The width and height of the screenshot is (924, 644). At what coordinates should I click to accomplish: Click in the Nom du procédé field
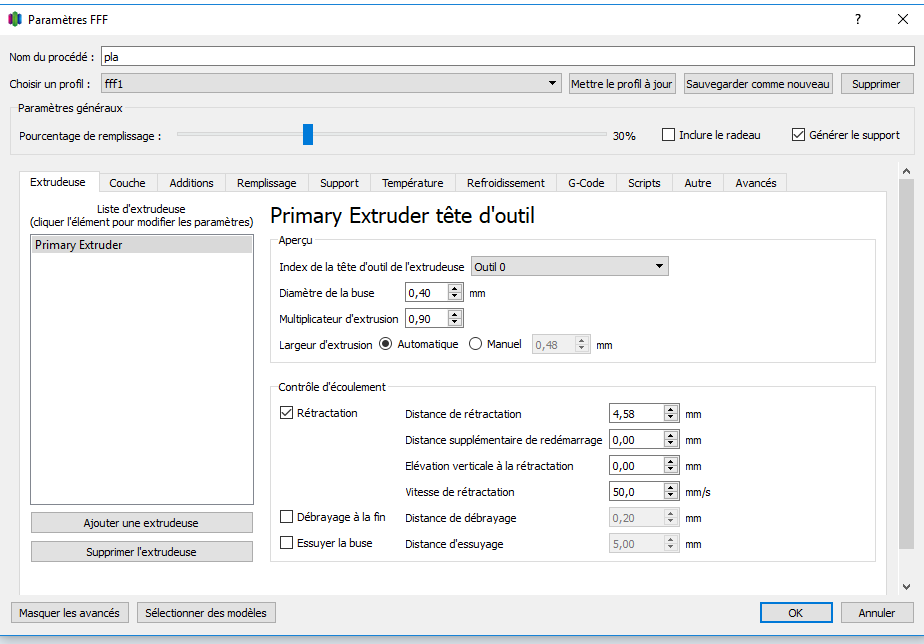pyautogui.click(x=507, y=57)
